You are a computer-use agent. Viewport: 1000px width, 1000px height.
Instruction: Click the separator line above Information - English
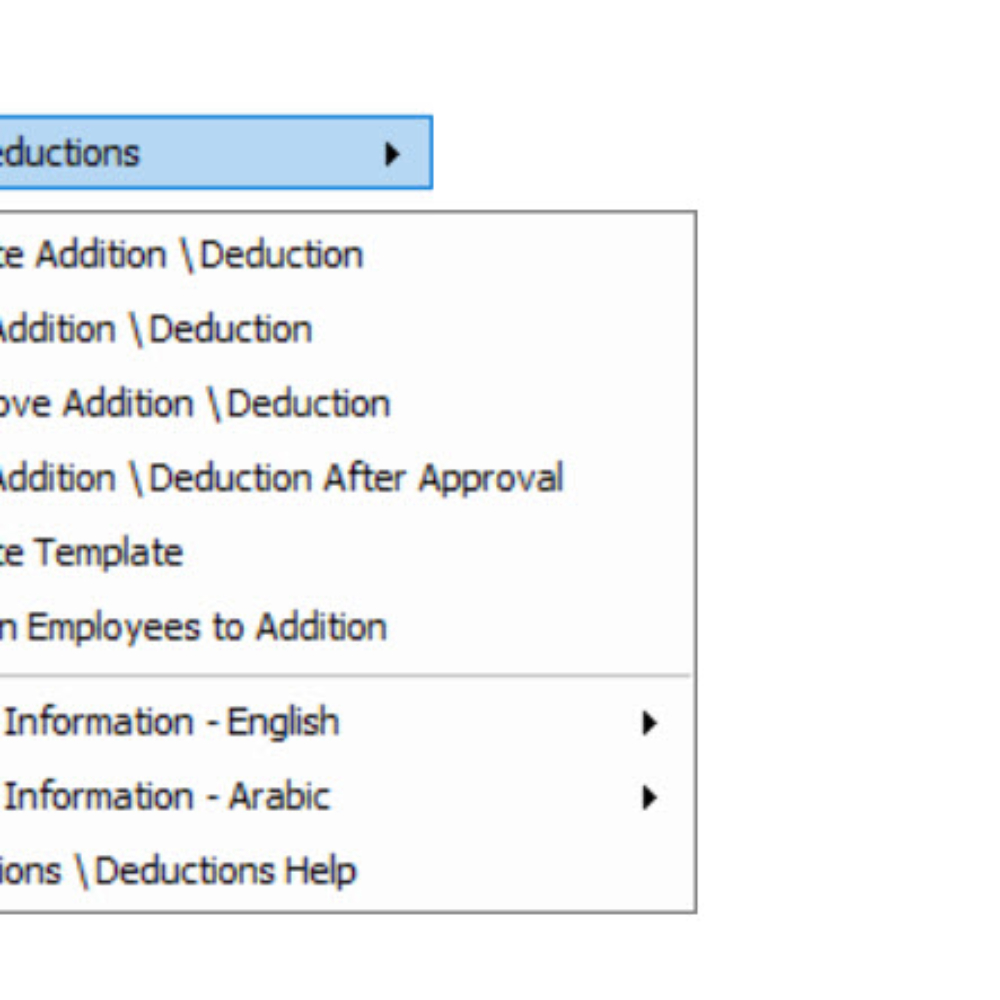click(x=346, y=675)
